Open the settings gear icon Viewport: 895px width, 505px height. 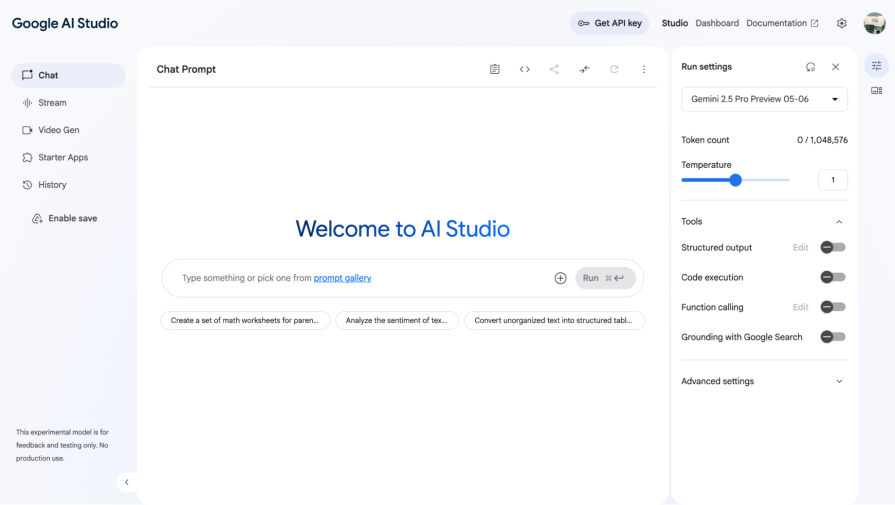click(x=841, y=23)
